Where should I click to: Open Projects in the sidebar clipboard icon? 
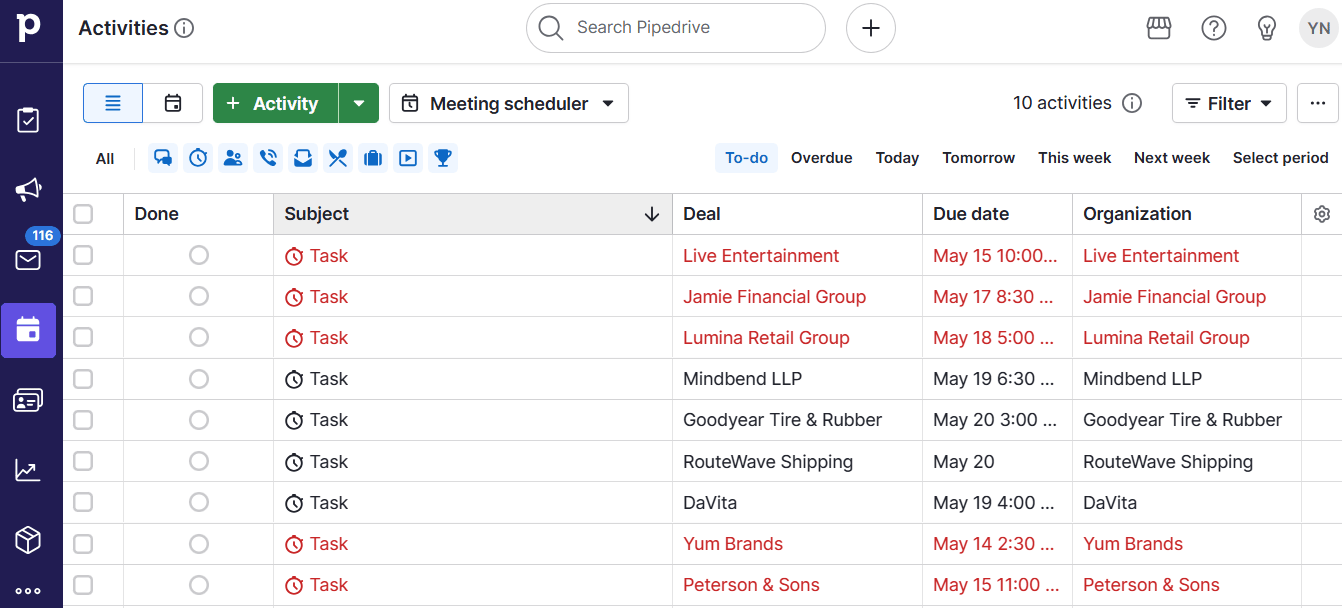(28, 120)
